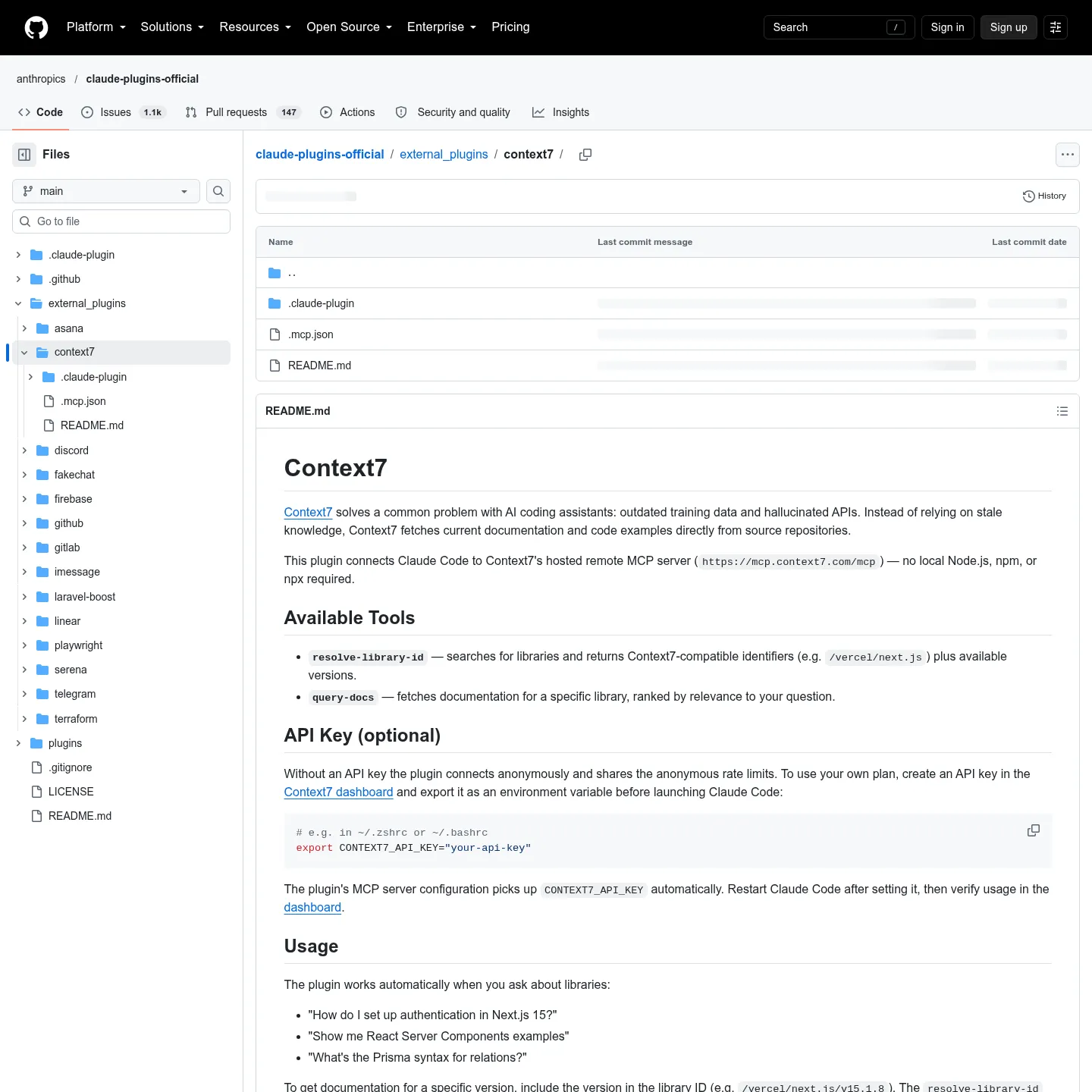Open the three-dot more options menu

(1068, 155)
